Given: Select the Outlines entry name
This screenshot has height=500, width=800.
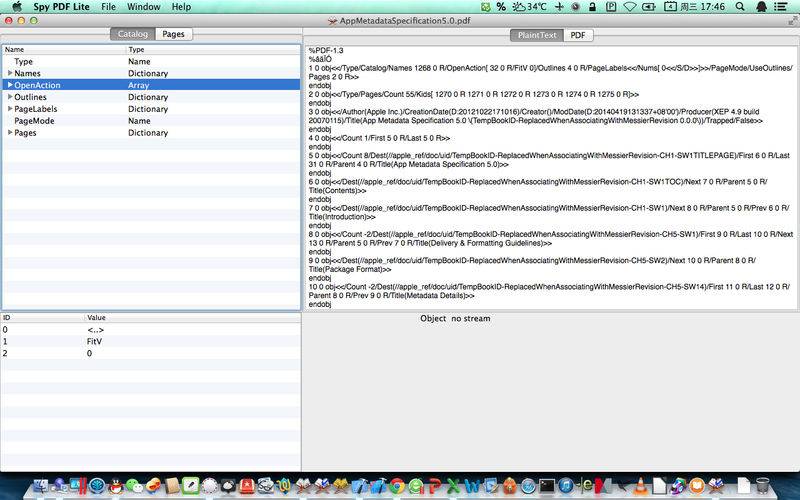Looking at the screenshot, I should pos(30,97).
